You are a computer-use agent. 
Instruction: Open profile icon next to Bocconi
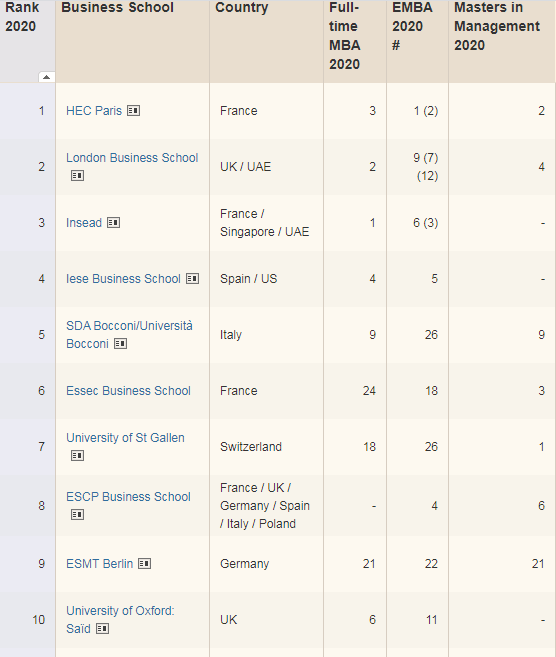click(x=120, y=344)
